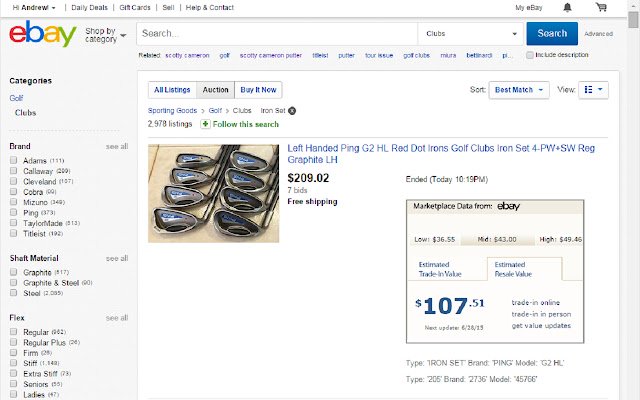Click the eBay logo
The width and height of the screenshot is (640, 400).
click(x=43, y=35)
